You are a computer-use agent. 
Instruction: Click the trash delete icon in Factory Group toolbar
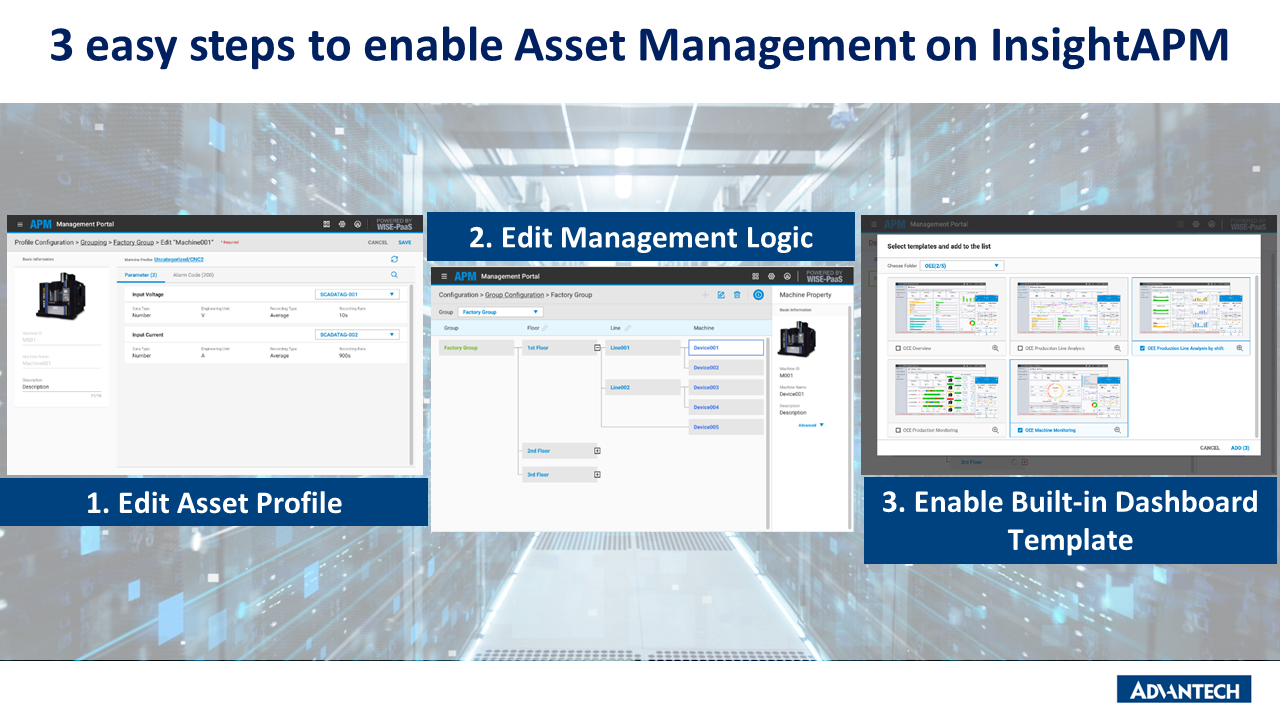coord(737,295)
